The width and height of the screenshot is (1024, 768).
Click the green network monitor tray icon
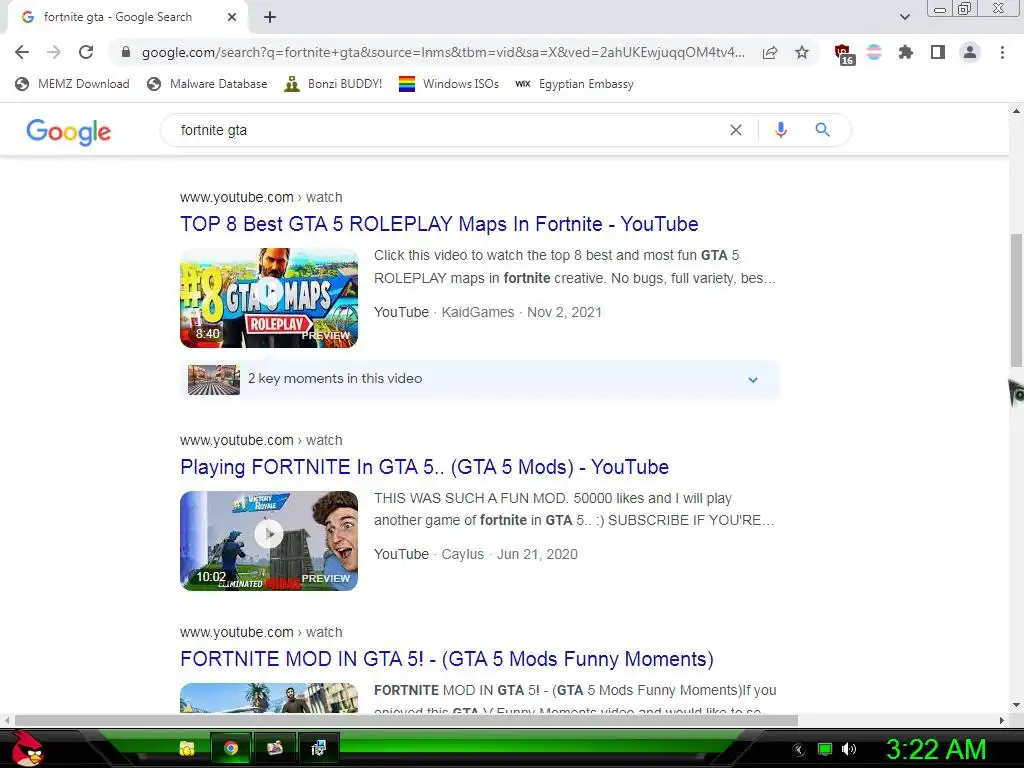(825, 749)
